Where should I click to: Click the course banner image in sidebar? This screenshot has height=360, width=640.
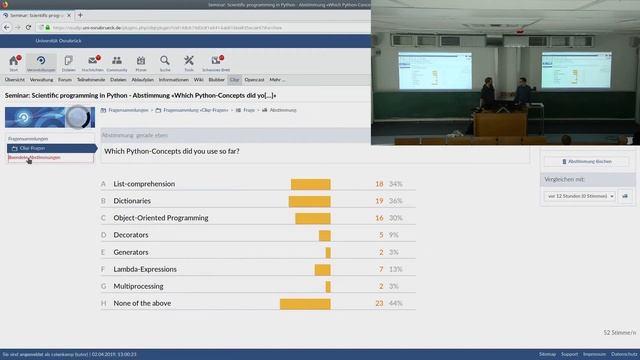coord(50,117)
